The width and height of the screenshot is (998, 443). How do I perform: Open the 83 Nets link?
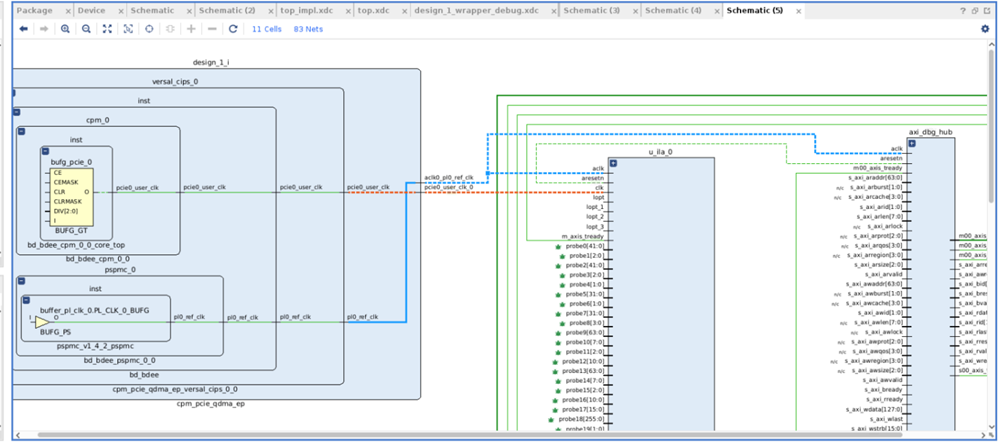(x=308, y=29)
